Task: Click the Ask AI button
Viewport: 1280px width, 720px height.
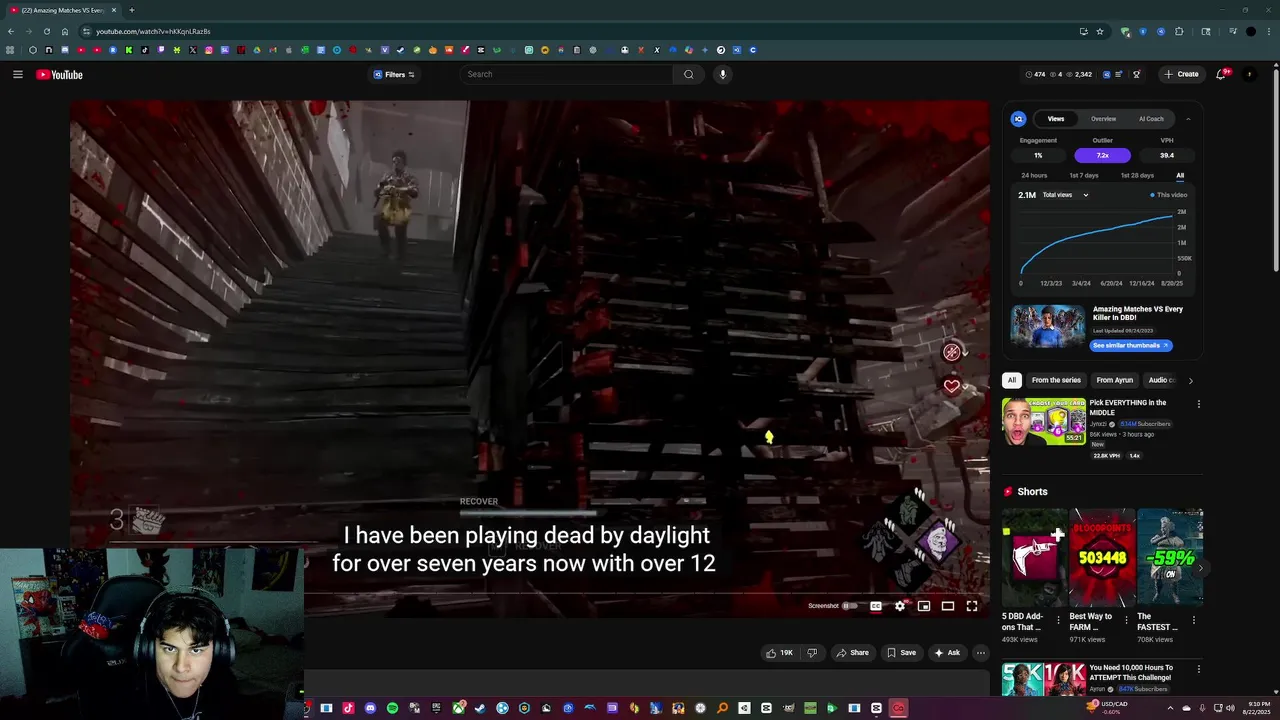Action: pyautogui.click(x=947, y=653)
